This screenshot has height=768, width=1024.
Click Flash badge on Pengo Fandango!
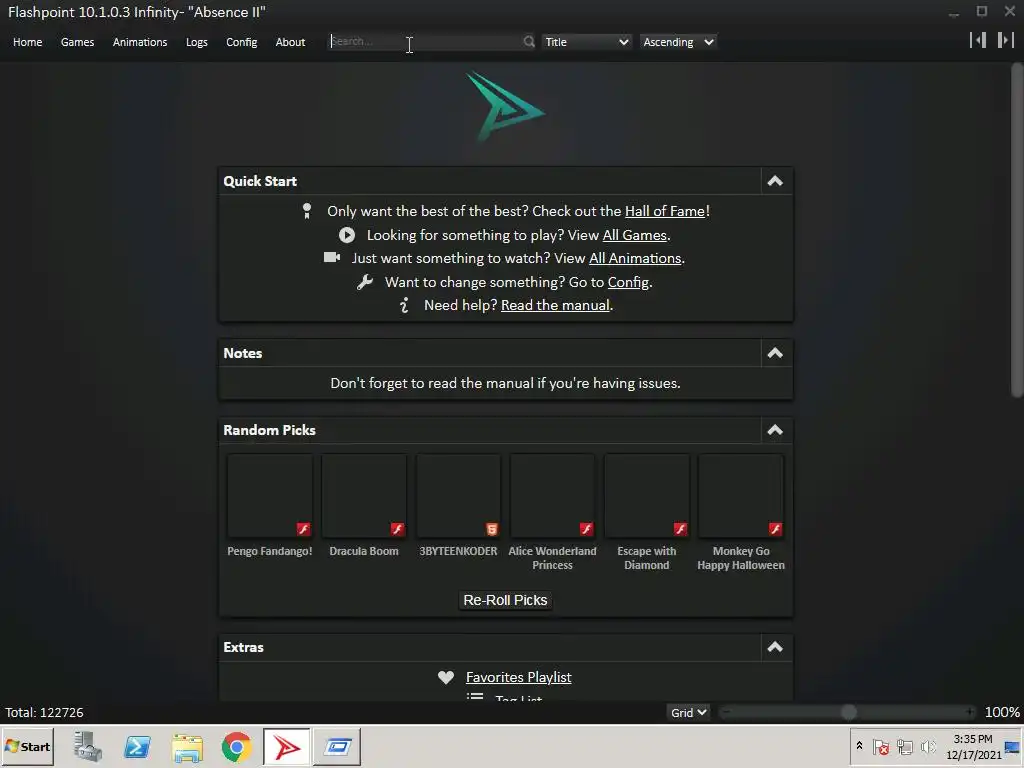click(304, 529)
